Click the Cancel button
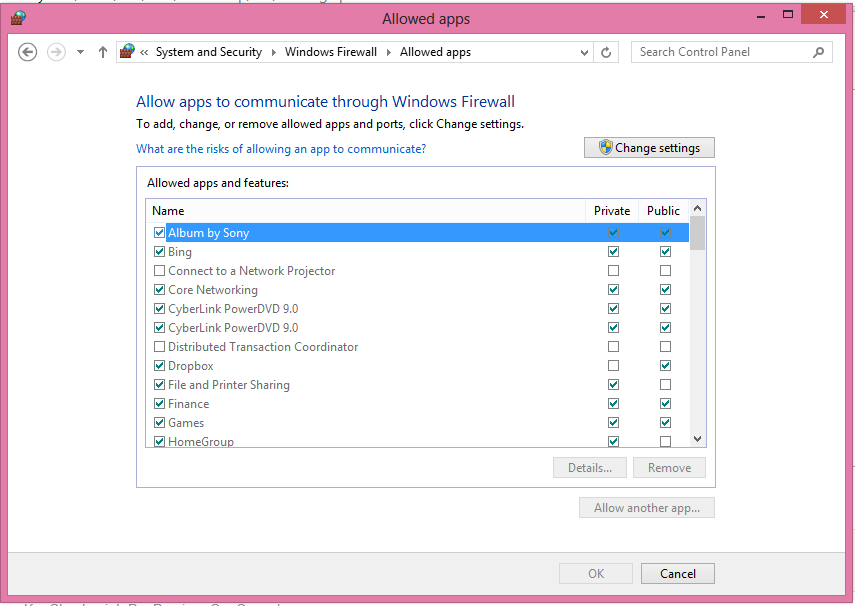Screen dimensions: 855x606 click(678, 573)
